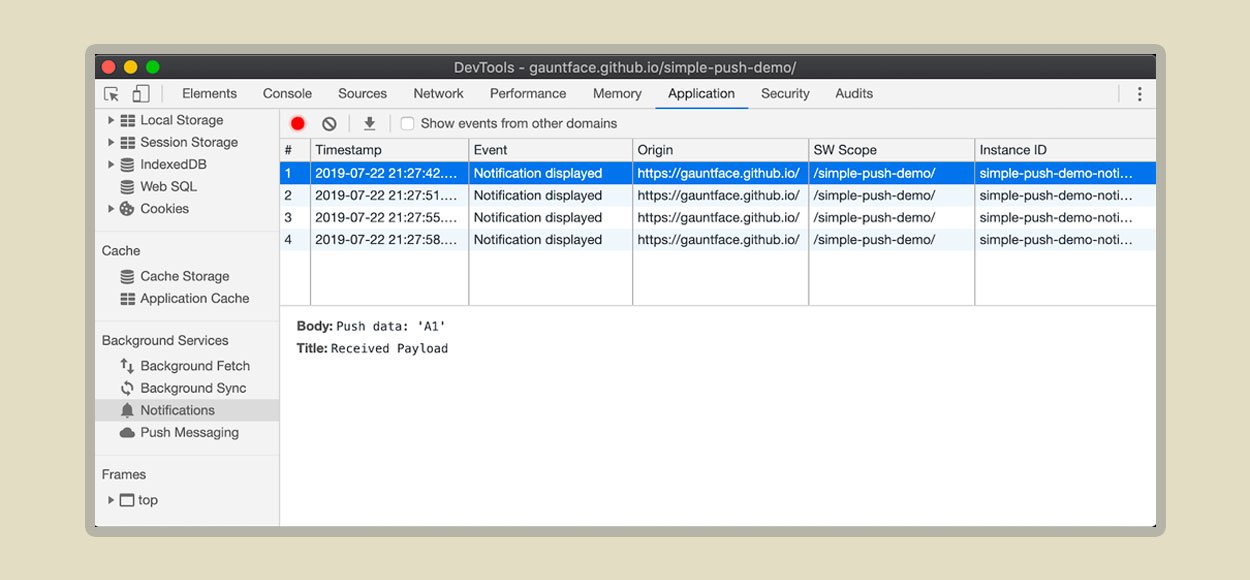Open the Audits tab

point(854,93)
